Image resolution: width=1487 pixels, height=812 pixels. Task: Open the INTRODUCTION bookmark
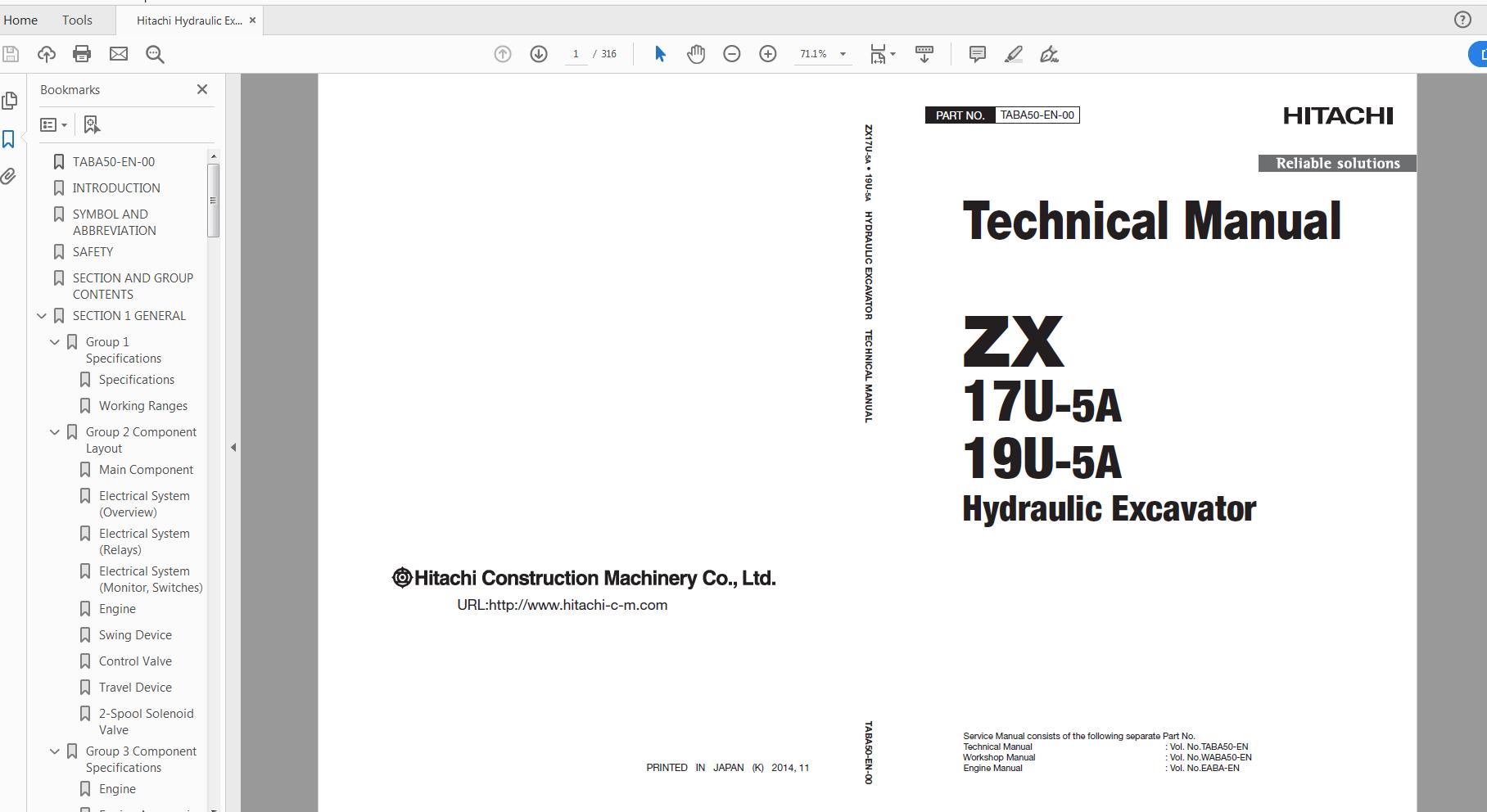(x=116, y=188)
